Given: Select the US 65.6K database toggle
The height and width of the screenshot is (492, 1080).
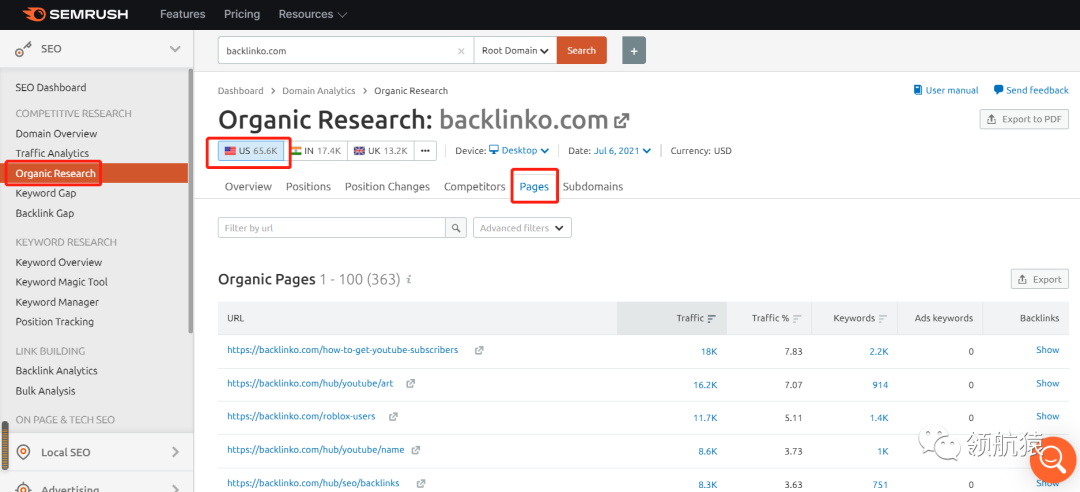Looking at the screenshot, I should (251, 151).
